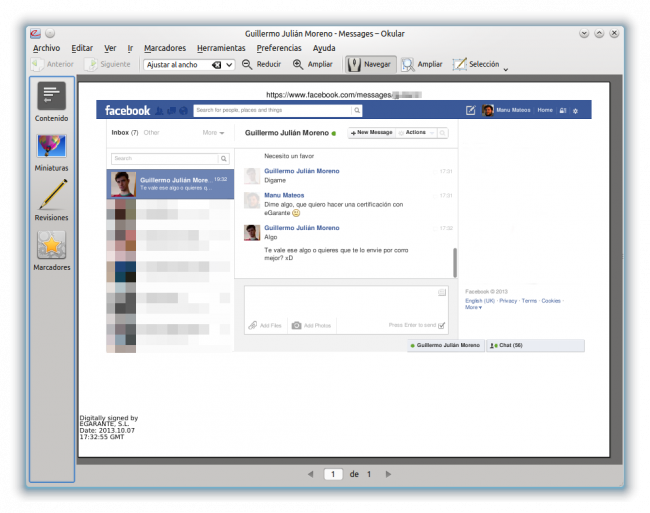Click the Okular app icon in title bar

point(36,33)
